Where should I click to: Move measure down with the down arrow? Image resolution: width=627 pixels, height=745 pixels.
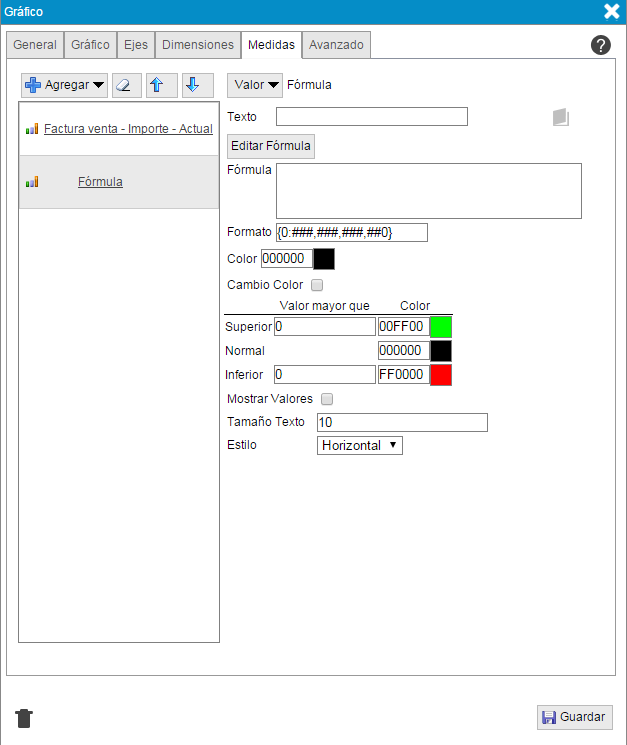197,85
